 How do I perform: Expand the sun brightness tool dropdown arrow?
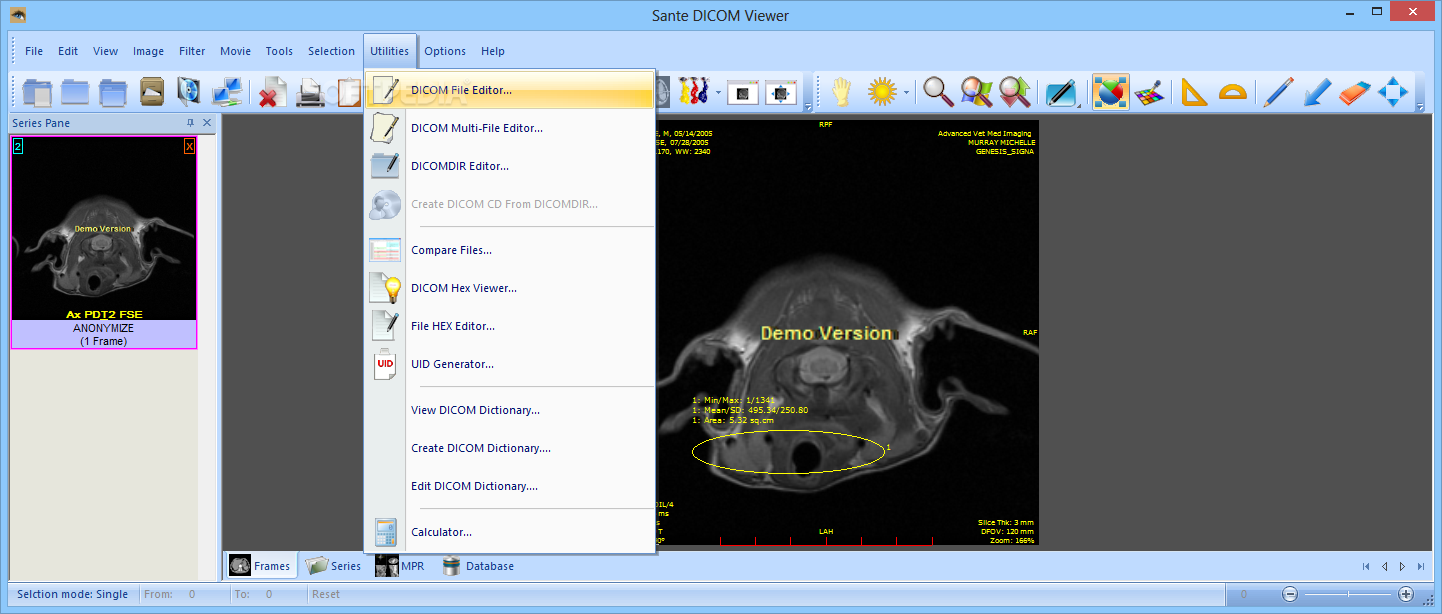[x=906, y=93]
